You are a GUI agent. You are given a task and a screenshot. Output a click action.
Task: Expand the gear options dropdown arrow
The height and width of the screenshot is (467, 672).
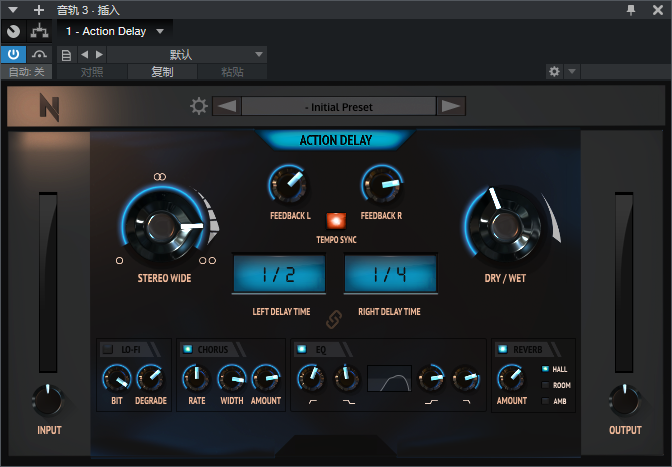[572, 72]
